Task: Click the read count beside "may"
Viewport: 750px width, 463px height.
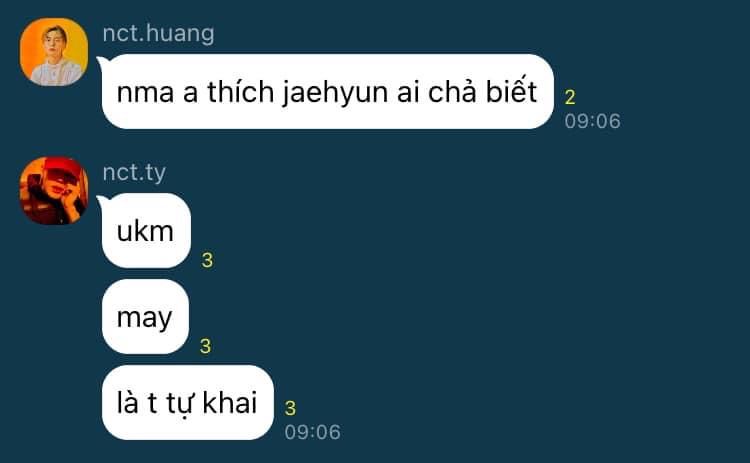Action: point(205,346)
